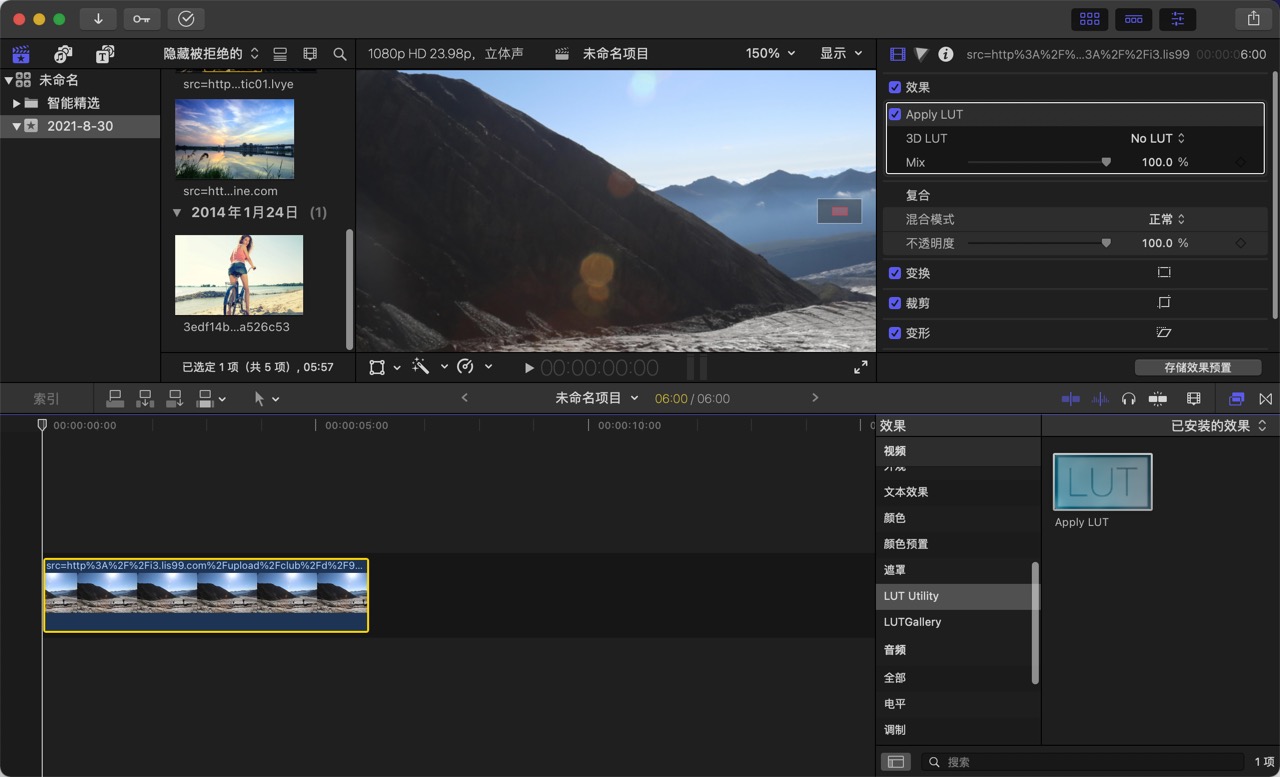Share the project with export icon
Viewport: 1280px width, 777px height.
click(x=1253, y=18)
